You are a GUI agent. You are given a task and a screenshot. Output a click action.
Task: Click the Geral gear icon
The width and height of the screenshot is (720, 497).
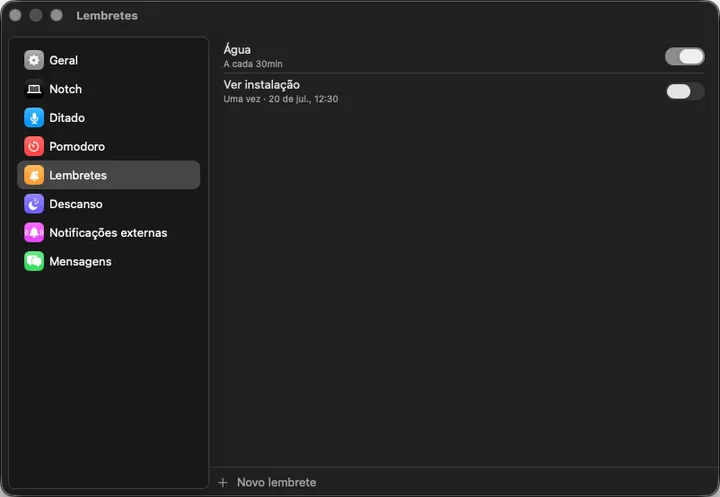[x=34, y=60]
